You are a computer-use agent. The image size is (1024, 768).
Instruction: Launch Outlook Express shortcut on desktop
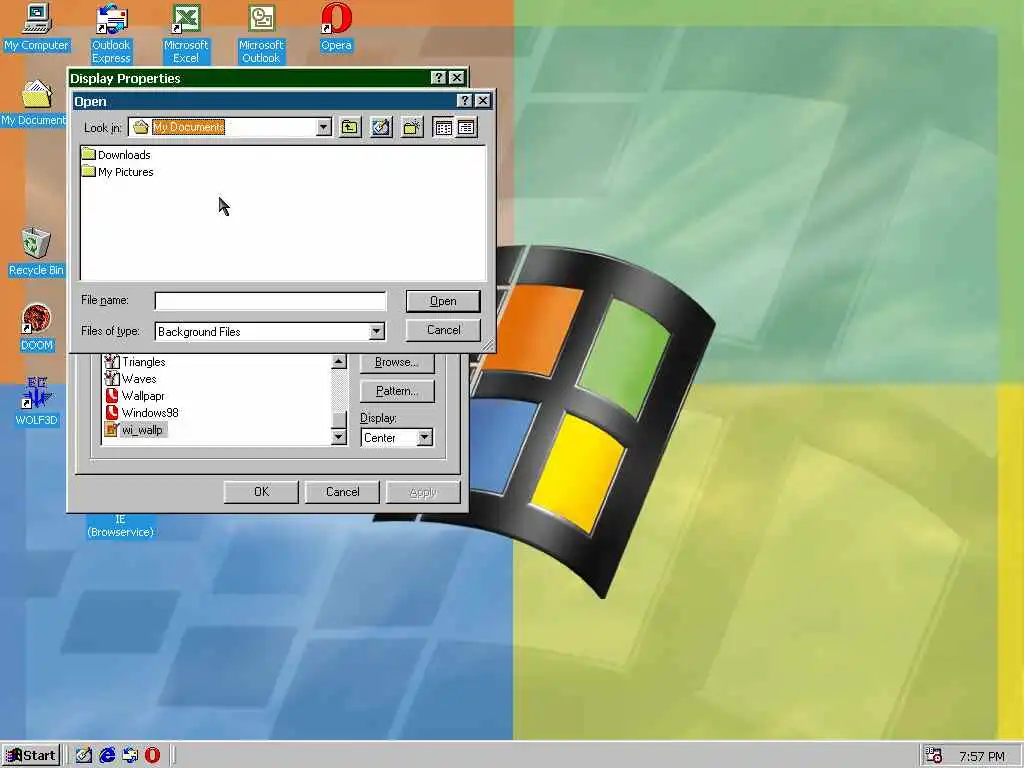(111, 34)
